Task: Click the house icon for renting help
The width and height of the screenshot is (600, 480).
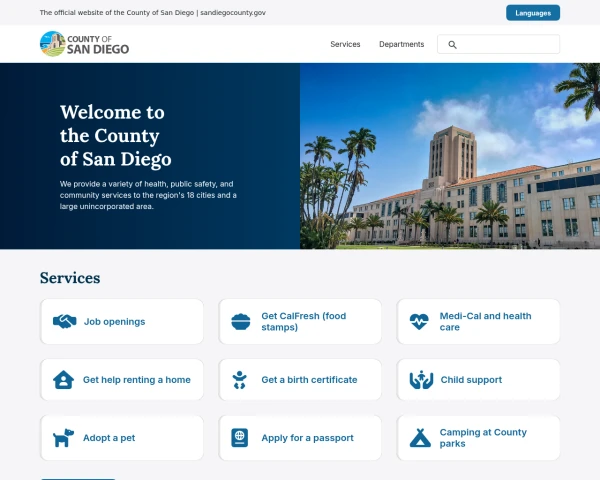Action: 64,380
